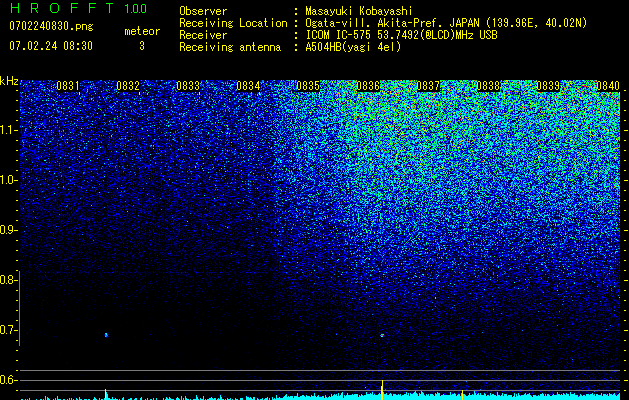Click the 0839 time marker
This screenshot has height=400, width=629.
548,86
